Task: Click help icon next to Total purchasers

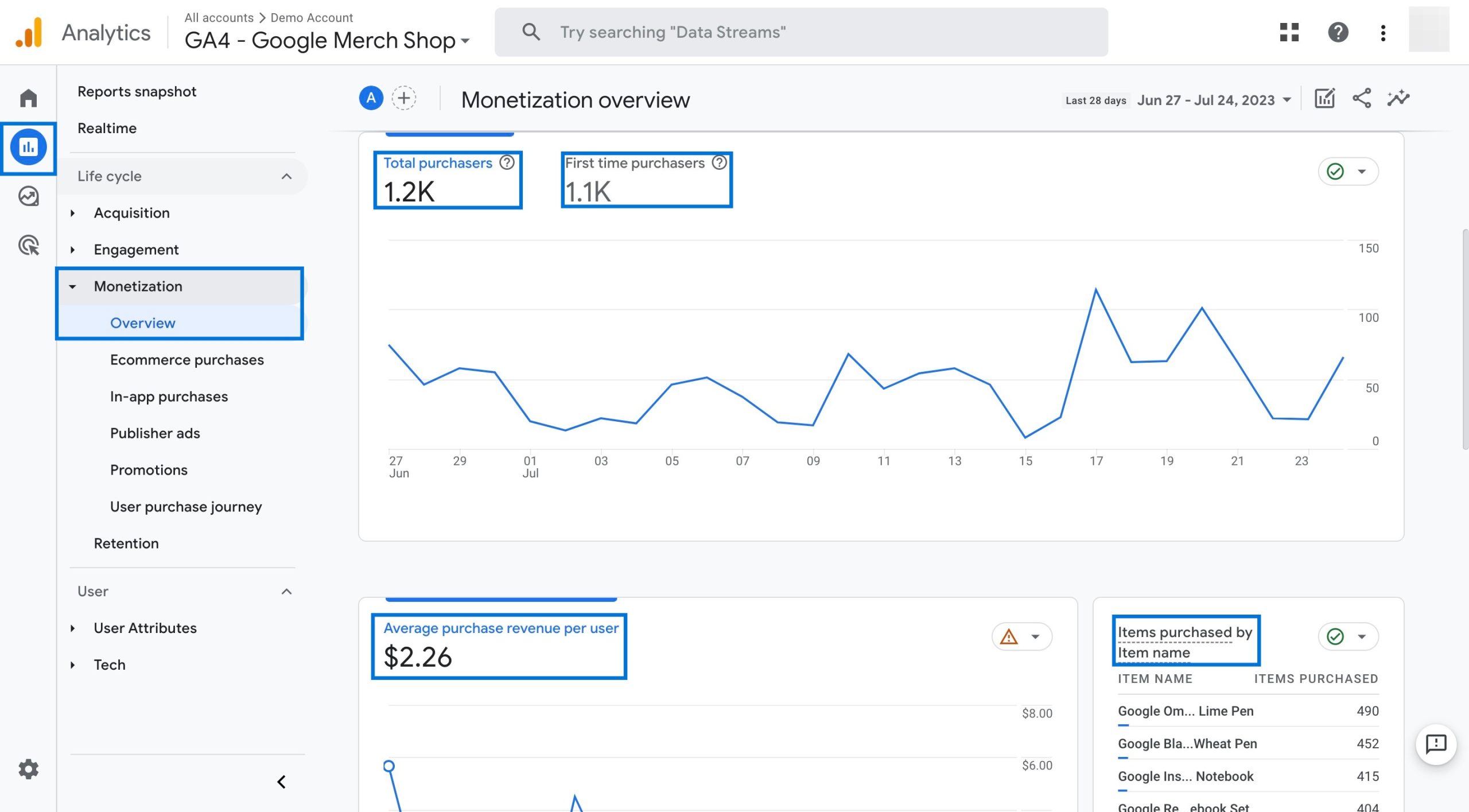Action: coord(507,163)
